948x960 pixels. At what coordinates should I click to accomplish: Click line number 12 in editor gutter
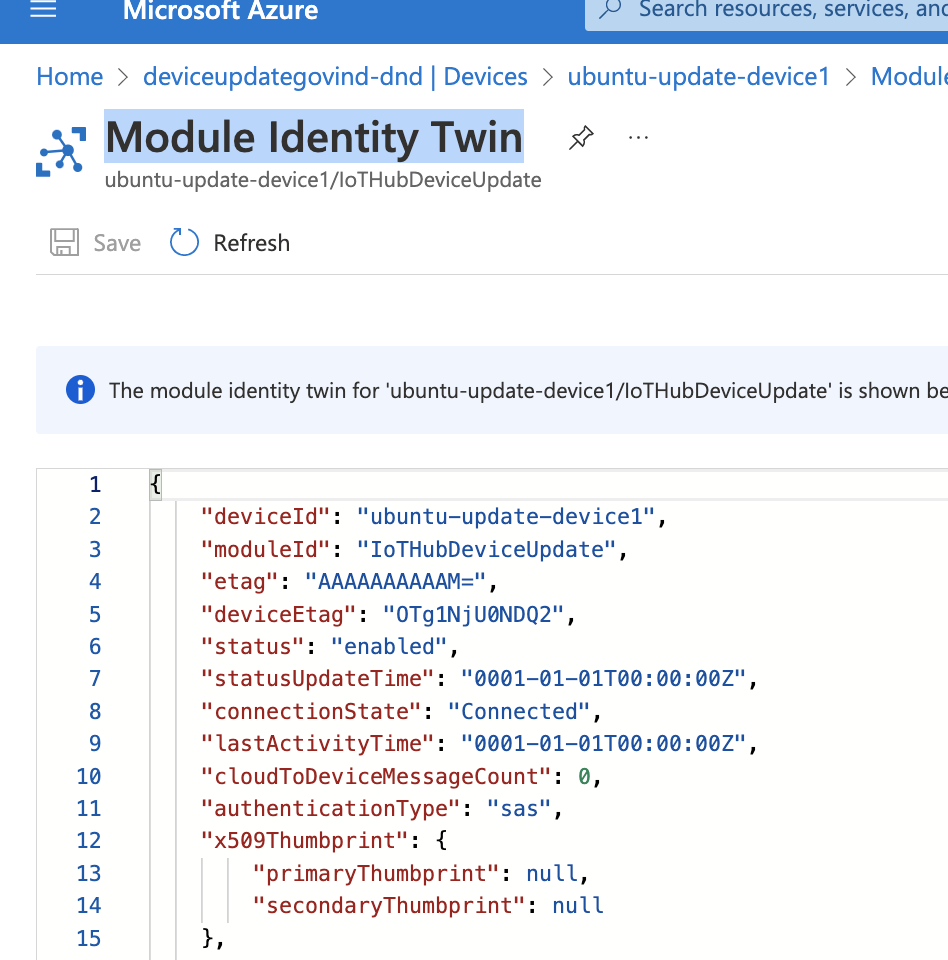(89, 841)
